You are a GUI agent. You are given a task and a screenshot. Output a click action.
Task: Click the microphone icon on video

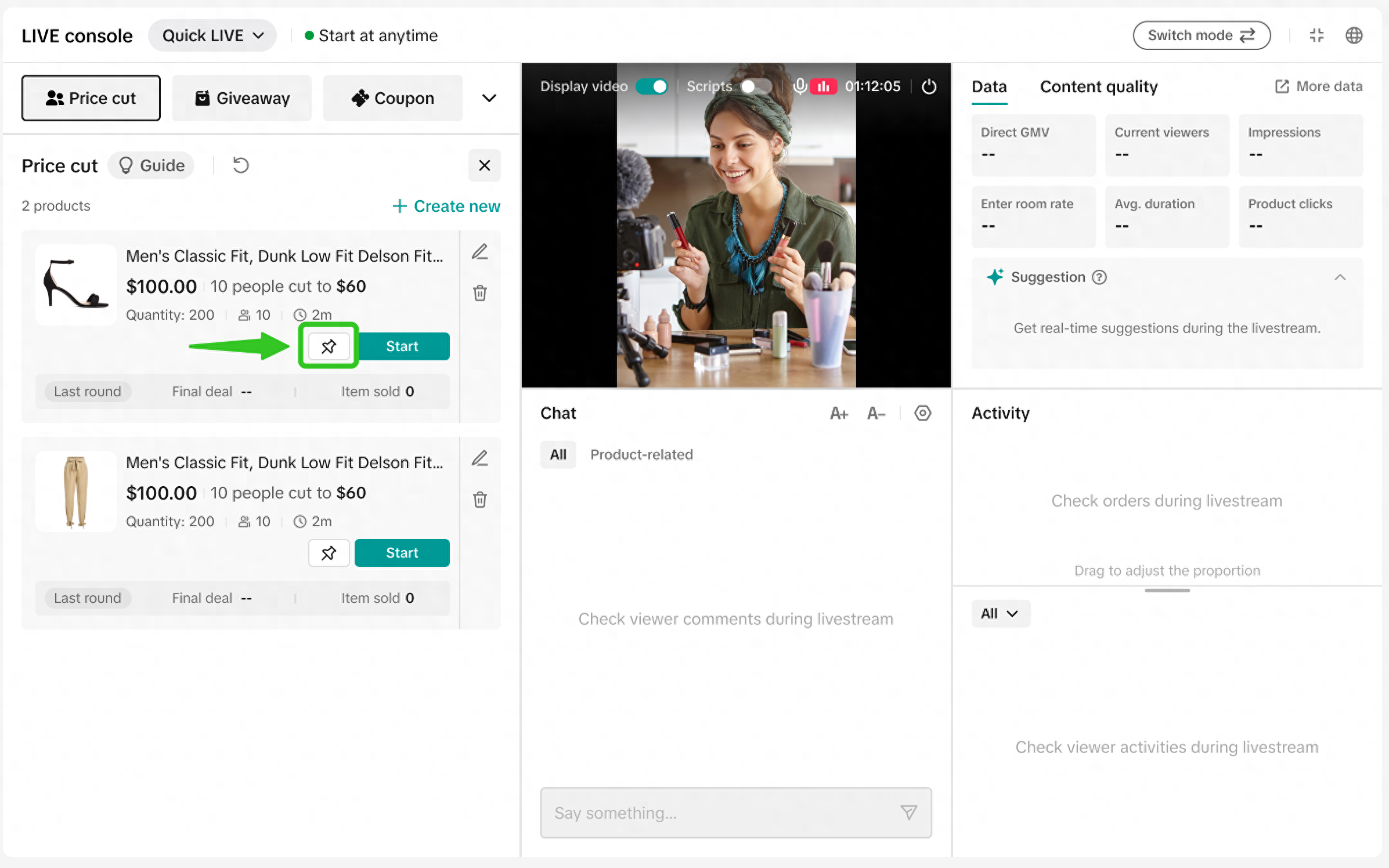point(800,86)
